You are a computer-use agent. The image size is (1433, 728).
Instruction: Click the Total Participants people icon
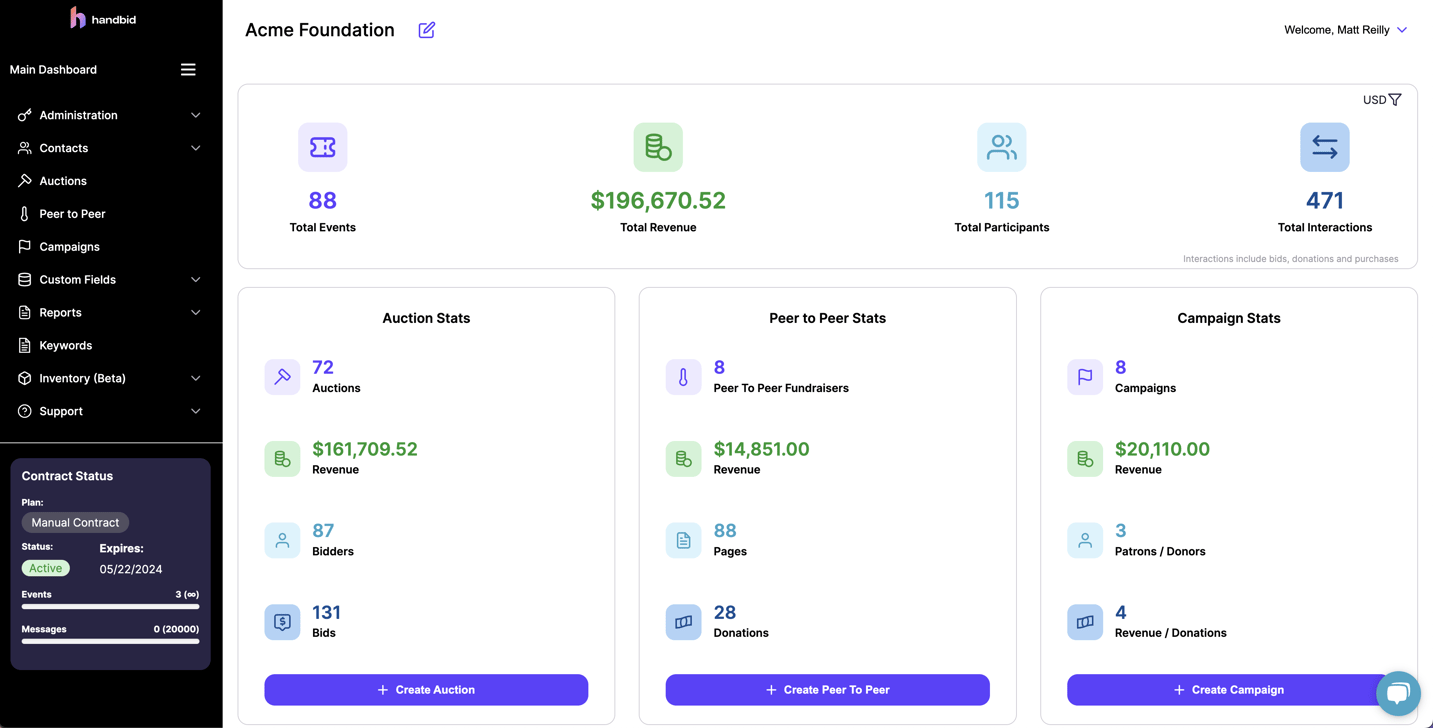[1002, 147]
